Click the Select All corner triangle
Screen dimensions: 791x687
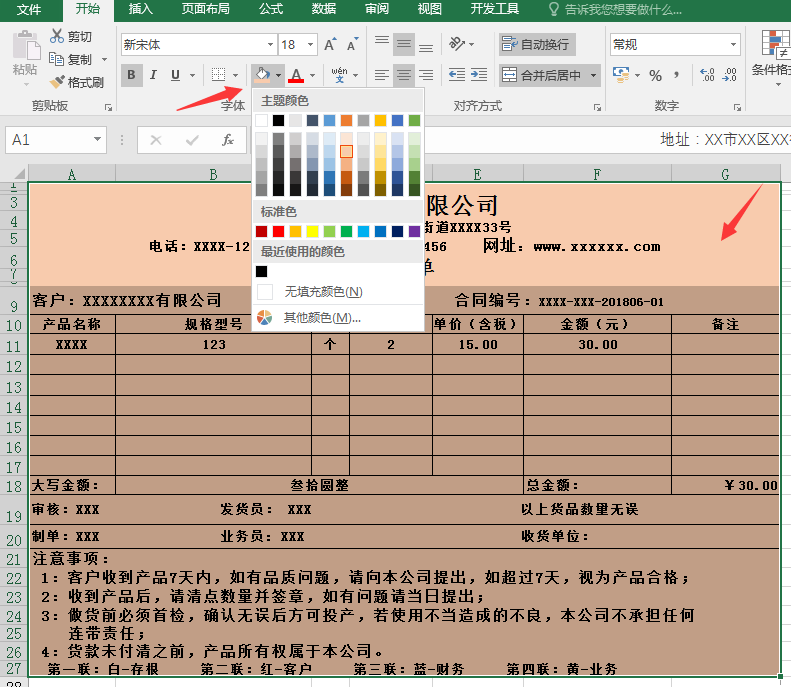19,174
